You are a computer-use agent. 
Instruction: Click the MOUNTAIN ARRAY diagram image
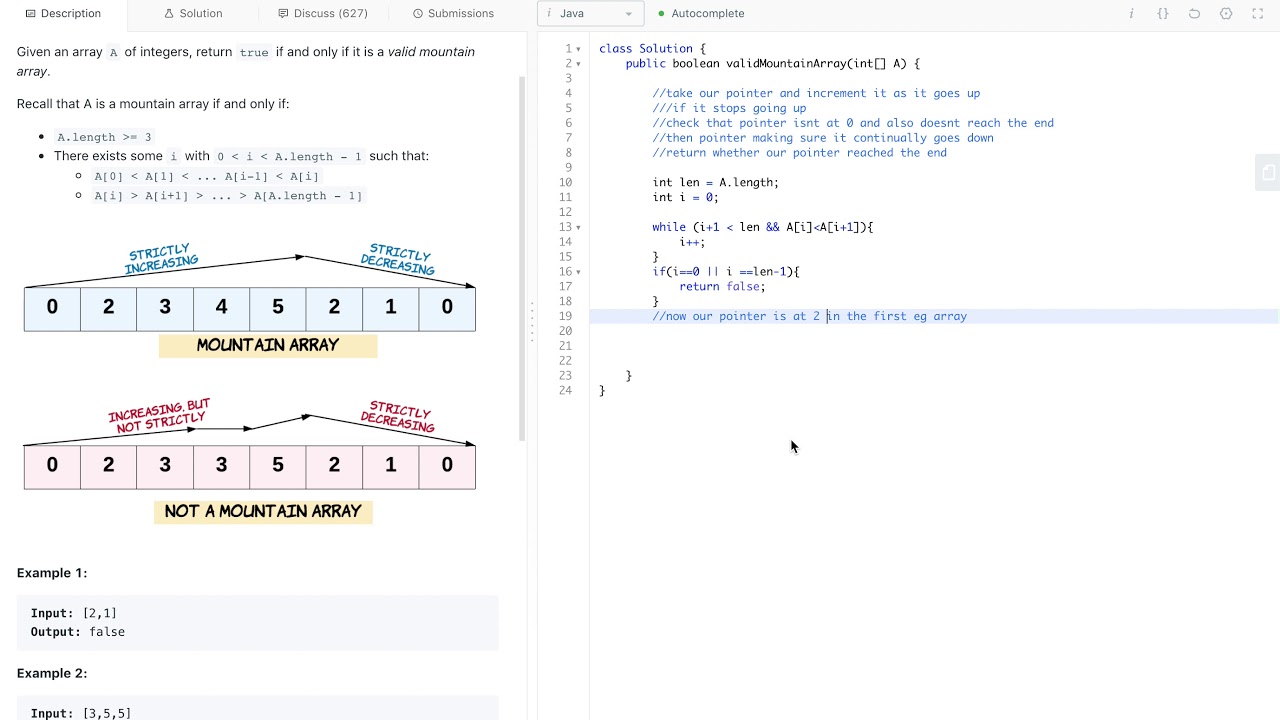click(x=250, y=299)
